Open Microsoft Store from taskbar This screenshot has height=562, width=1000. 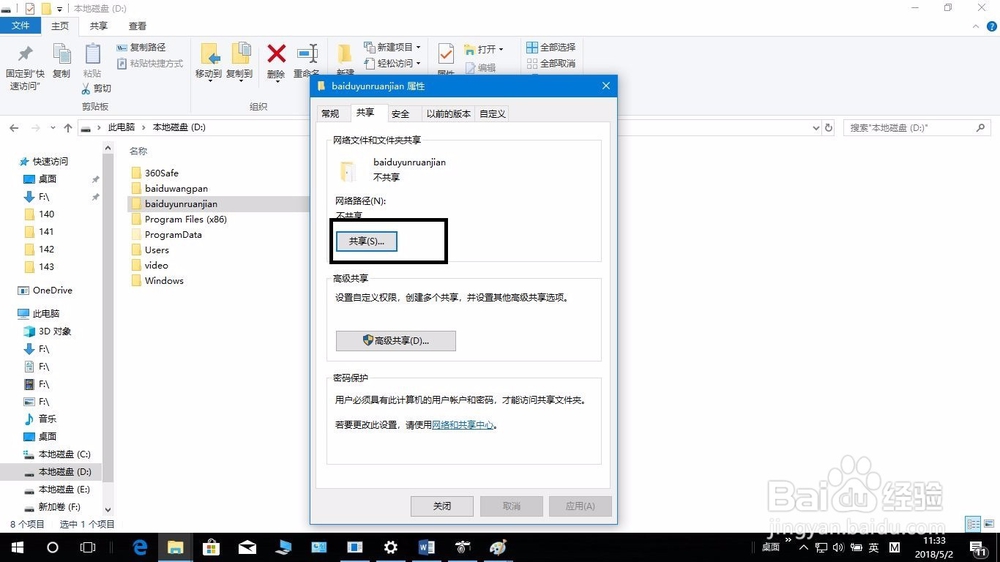point(211,547)
